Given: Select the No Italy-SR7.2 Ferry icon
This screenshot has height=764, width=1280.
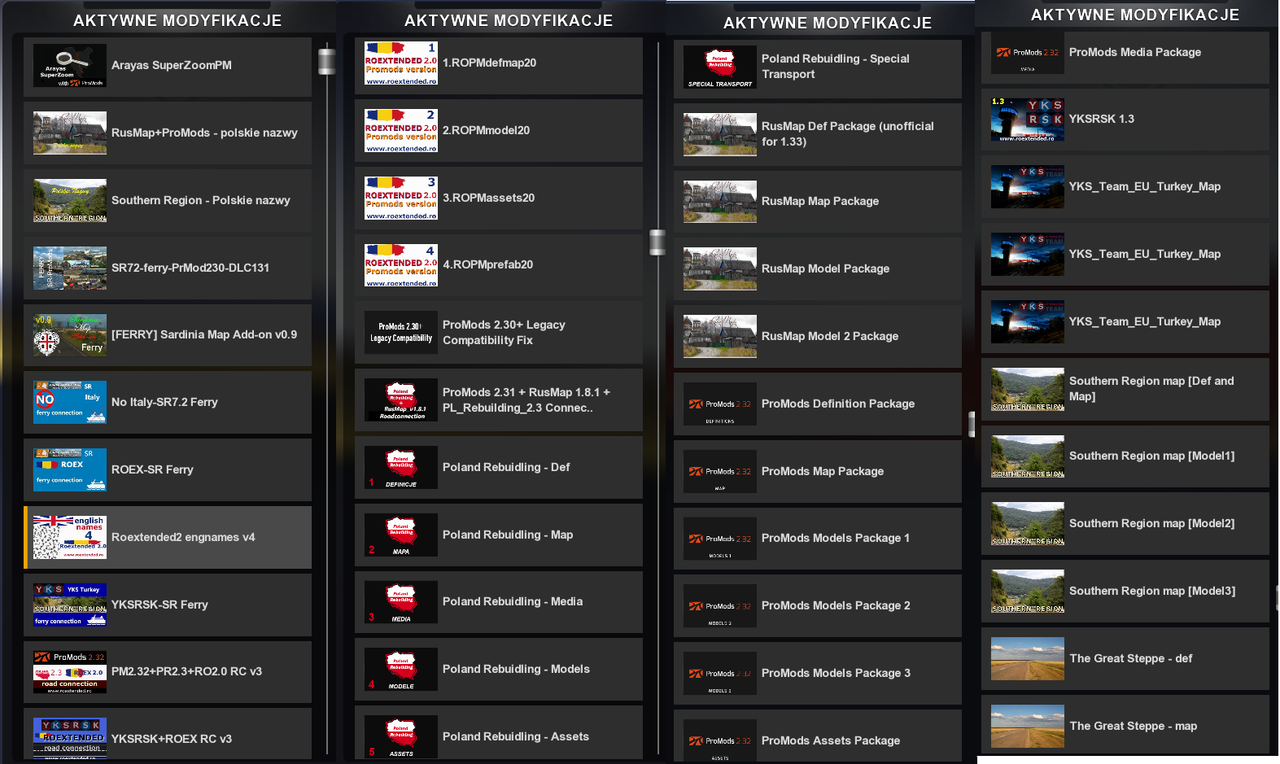Looking at the screenshot, I should [70, 402].
